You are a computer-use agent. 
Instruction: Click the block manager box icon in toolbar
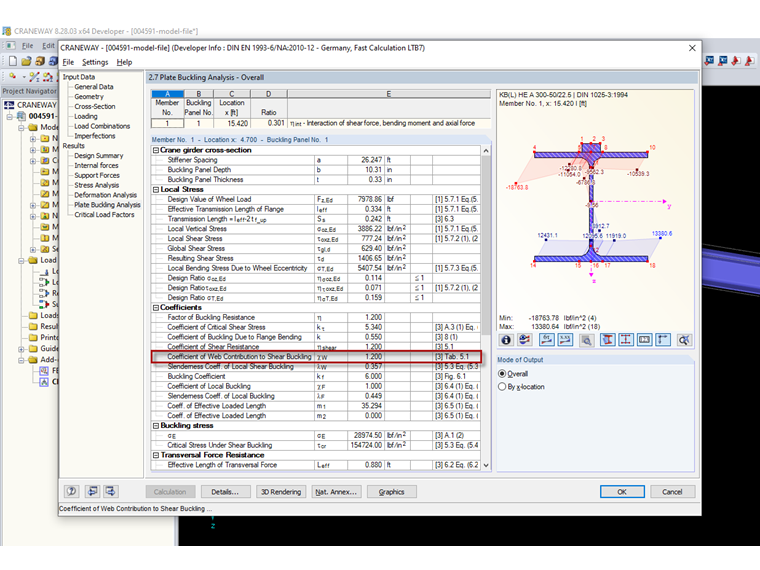40,61
